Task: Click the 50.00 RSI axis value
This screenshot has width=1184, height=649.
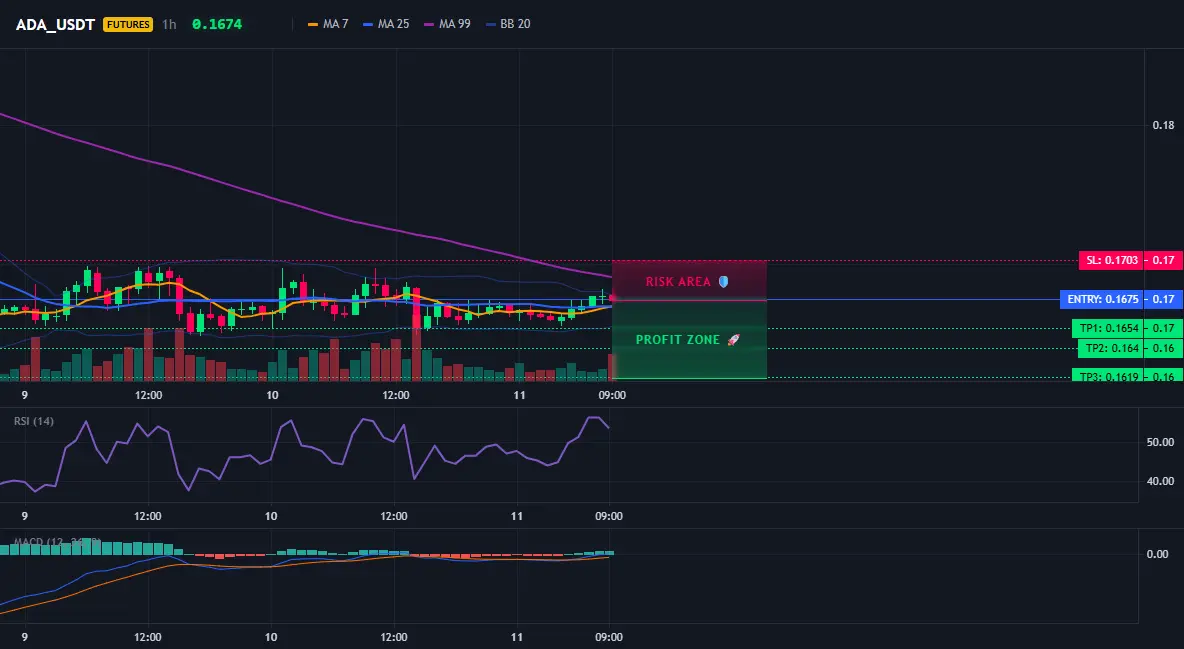Action: tap(1161, 442)
